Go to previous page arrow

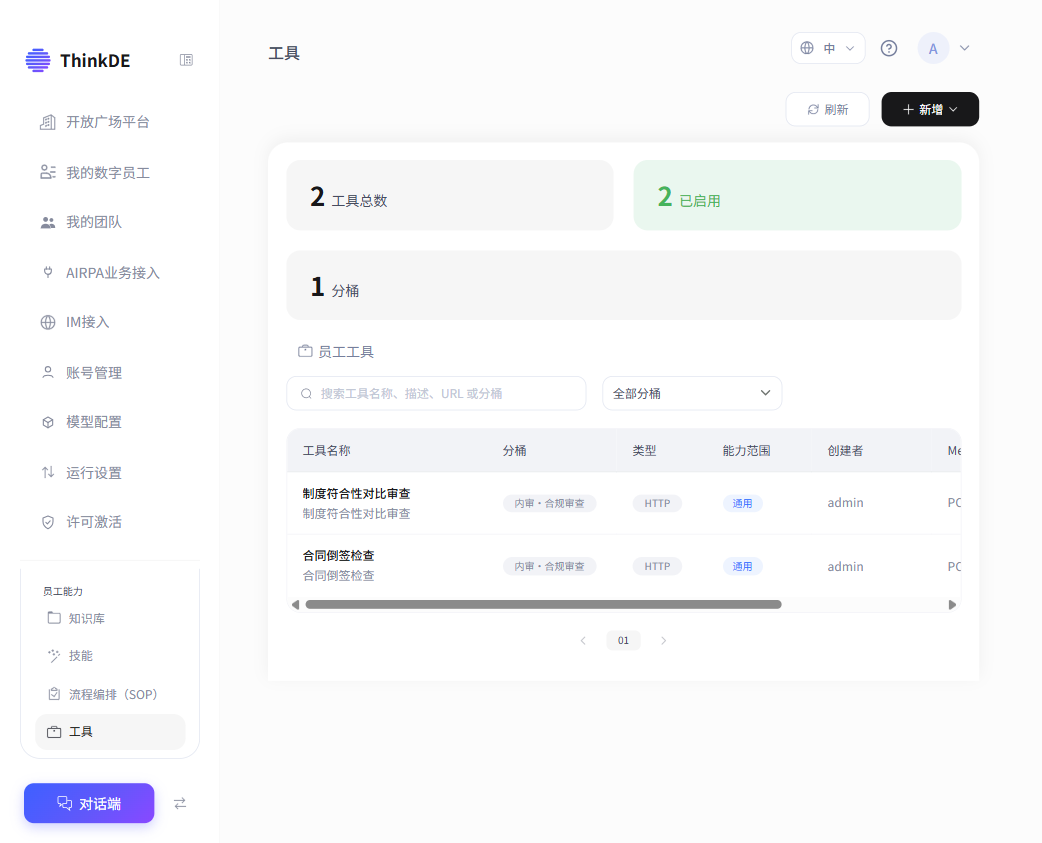[583, 640]
